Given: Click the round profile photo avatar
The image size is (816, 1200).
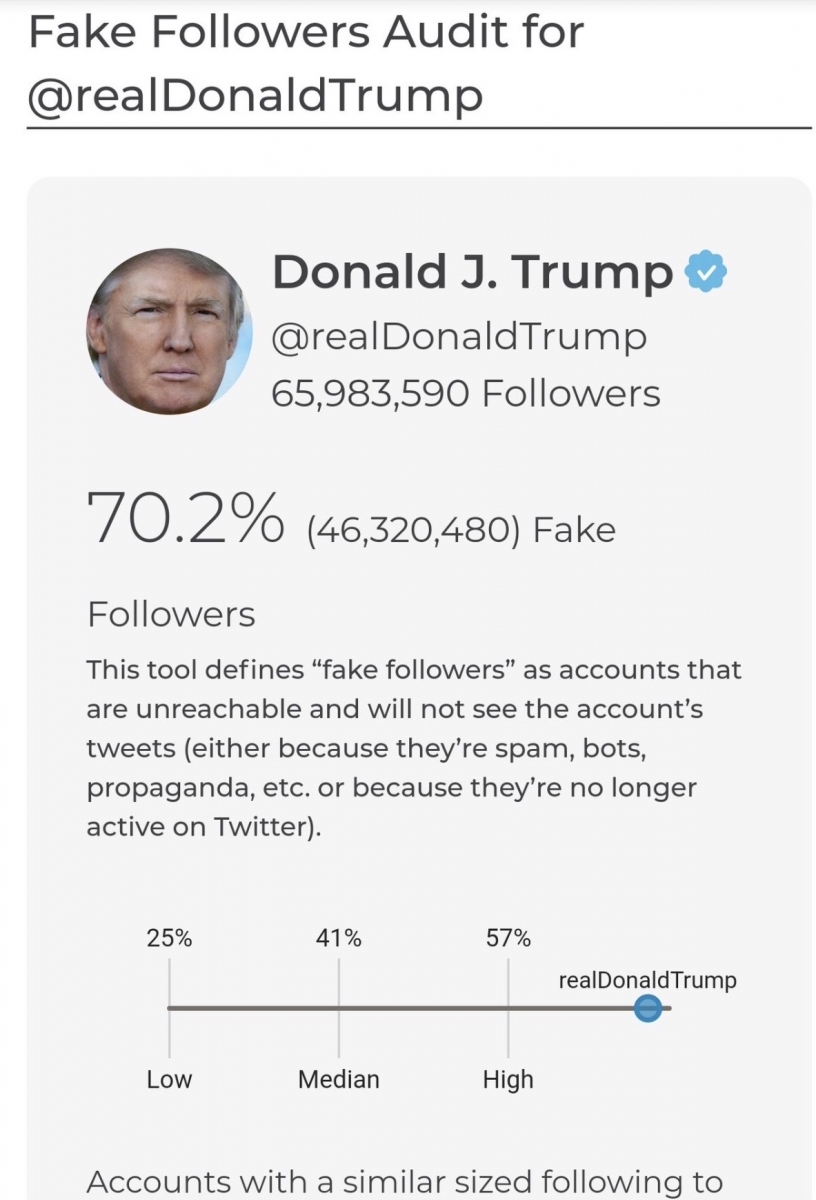Looking at the screenshot, I should point(170,332).
